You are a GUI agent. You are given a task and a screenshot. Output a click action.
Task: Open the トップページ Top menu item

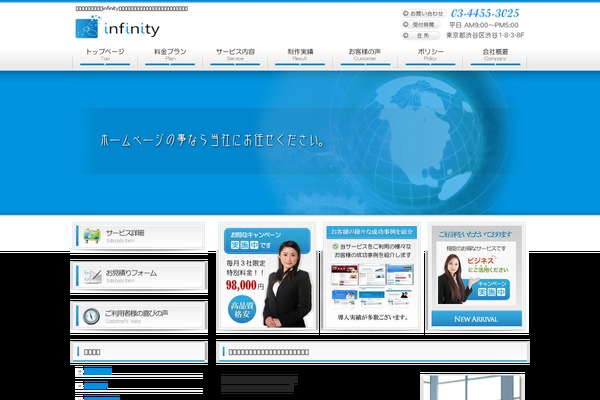105,57
